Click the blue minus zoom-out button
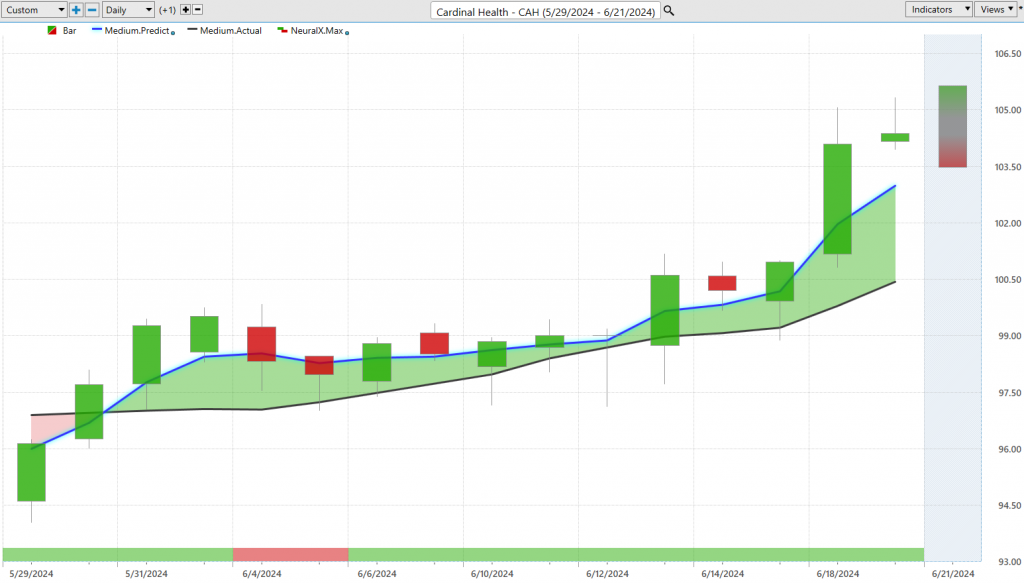Screen dimensions: 1024x583 pos(92,10)
